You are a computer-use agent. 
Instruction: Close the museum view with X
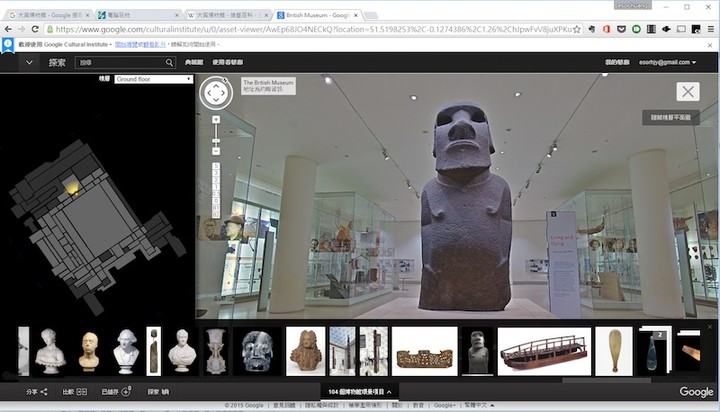click(687, 92)
